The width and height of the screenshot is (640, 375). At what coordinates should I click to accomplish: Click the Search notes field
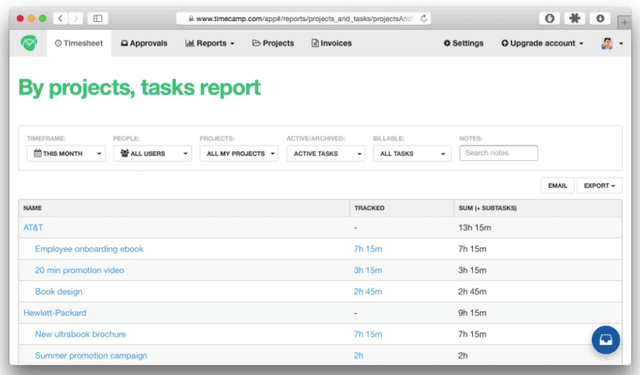[x=498, y=153]
